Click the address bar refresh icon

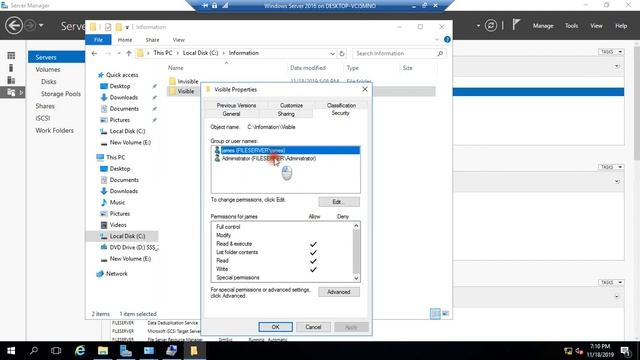[342, 53]
